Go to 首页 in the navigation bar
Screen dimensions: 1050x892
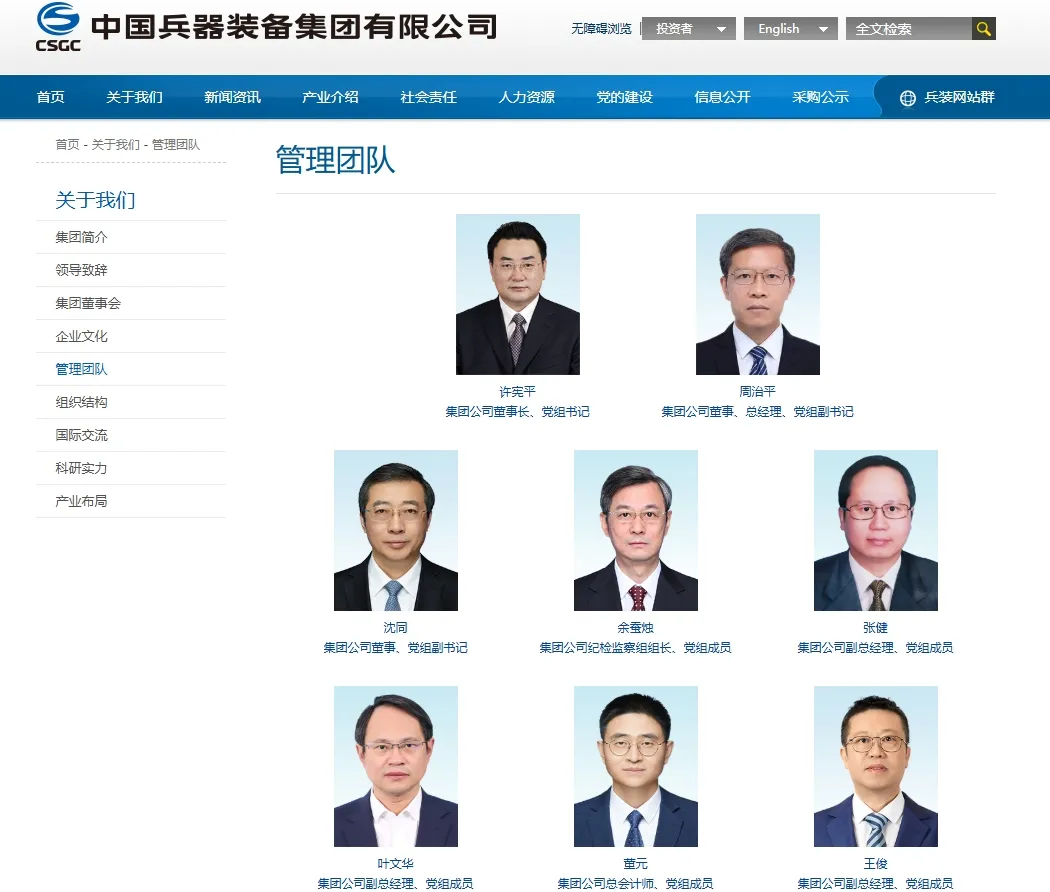tap(51, 97)
